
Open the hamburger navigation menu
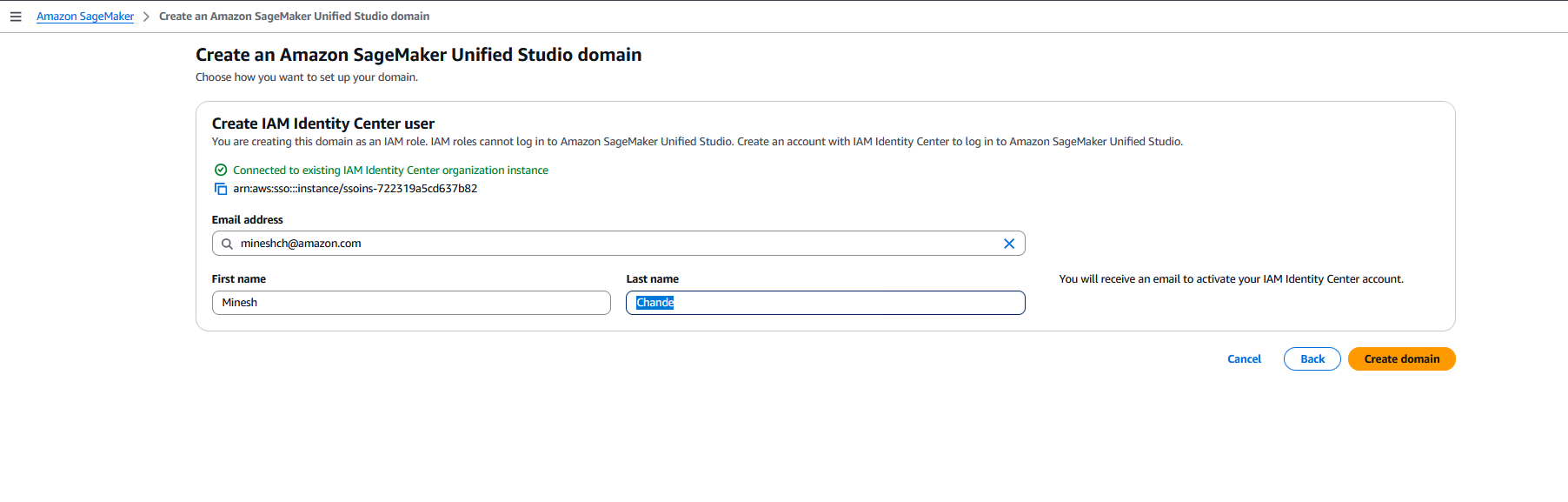[x=16, y=17]
